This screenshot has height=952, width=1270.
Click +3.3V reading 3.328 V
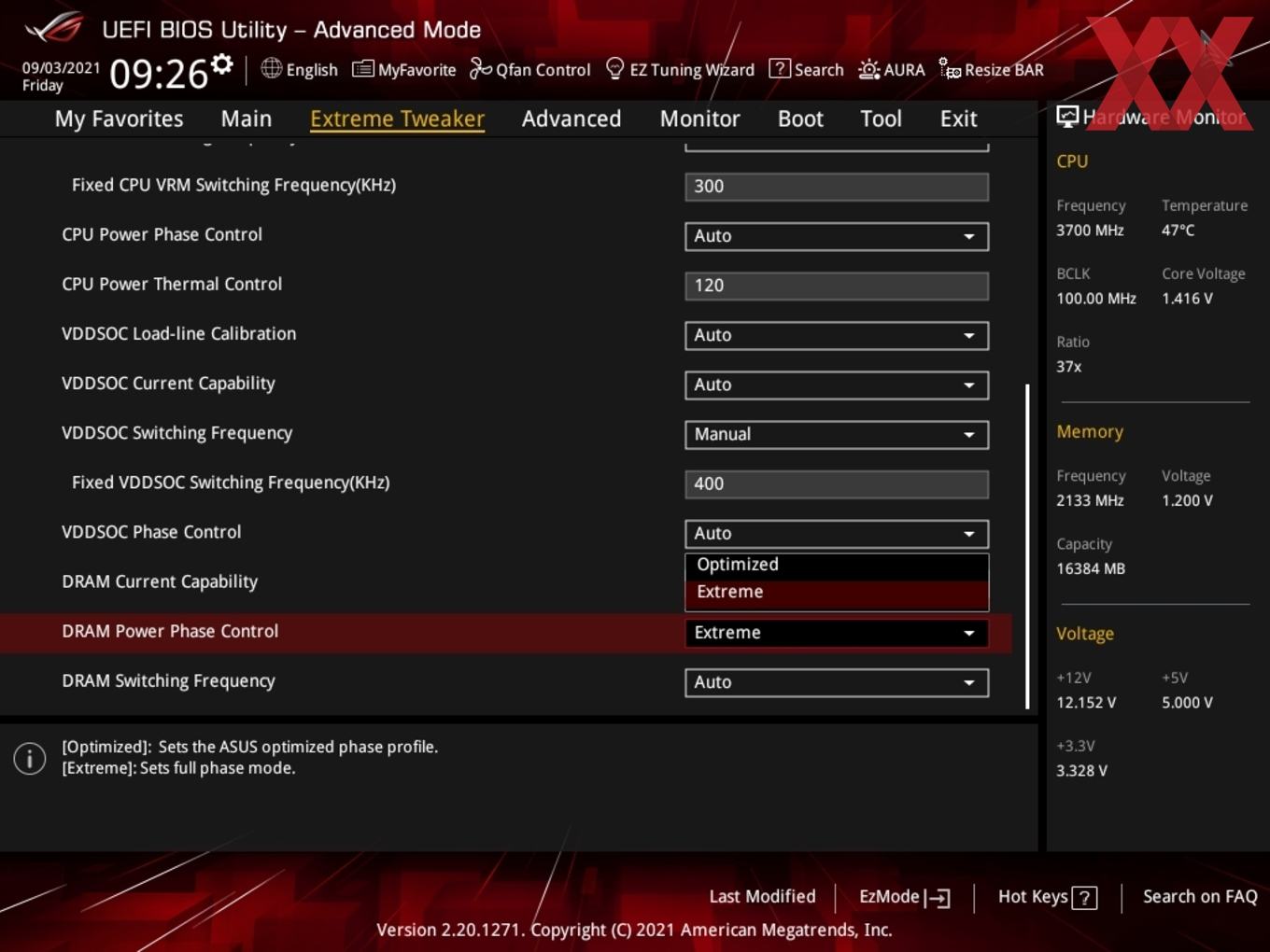pos(1081,771)
